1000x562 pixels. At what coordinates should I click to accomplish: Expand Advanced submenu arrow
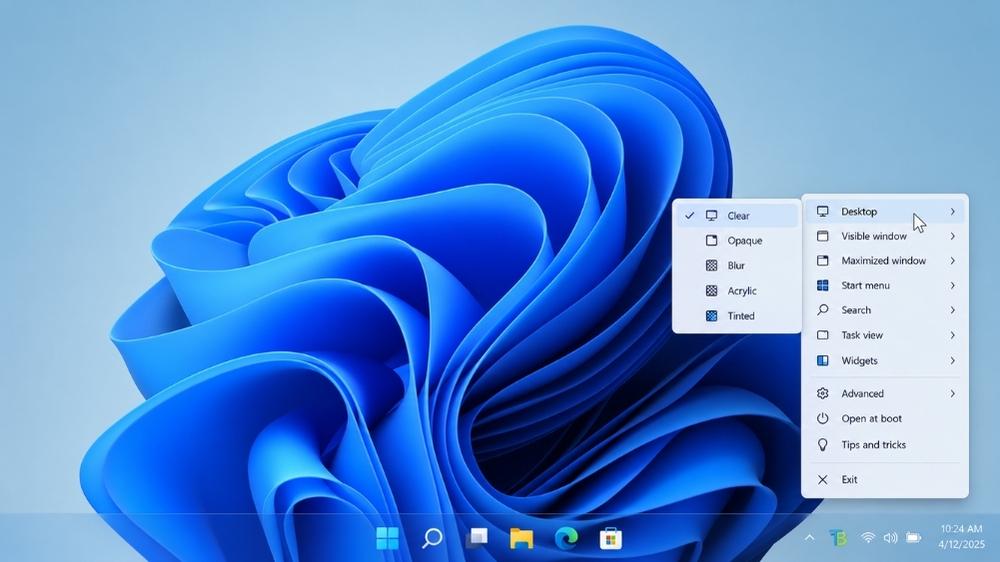[x=952, y=394]
